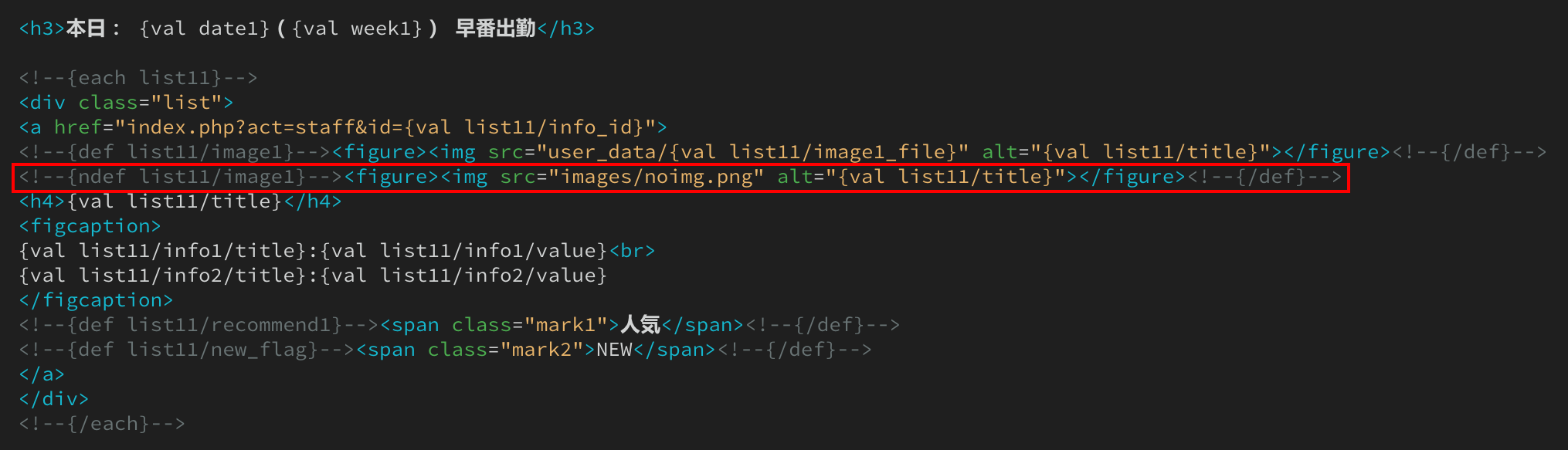This screenshot has width=1568, height=450.
Task: Click the index.php href link value
Action: (385, 127)
